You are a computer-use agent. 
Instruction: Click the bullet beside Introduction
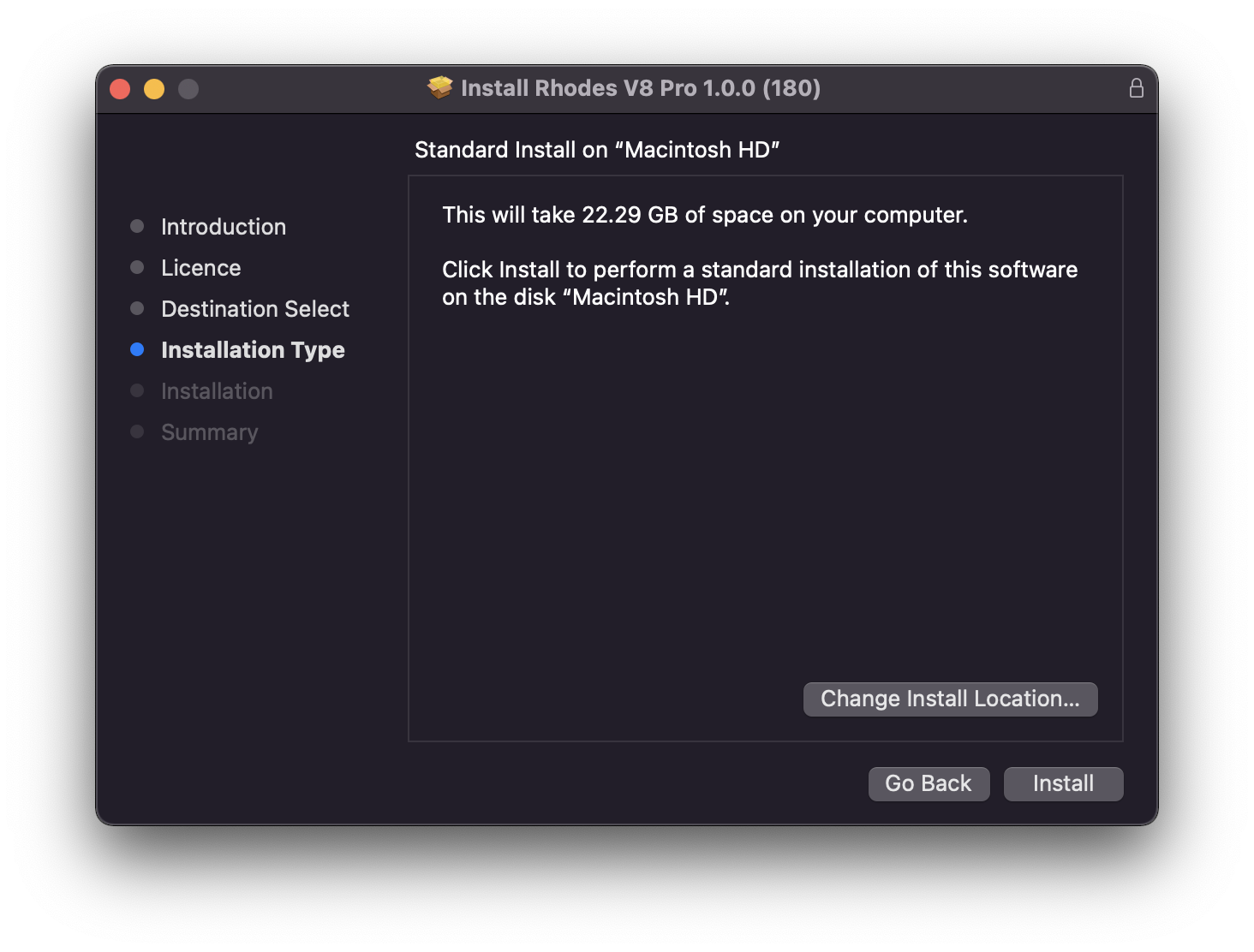[x=137, y=226]
